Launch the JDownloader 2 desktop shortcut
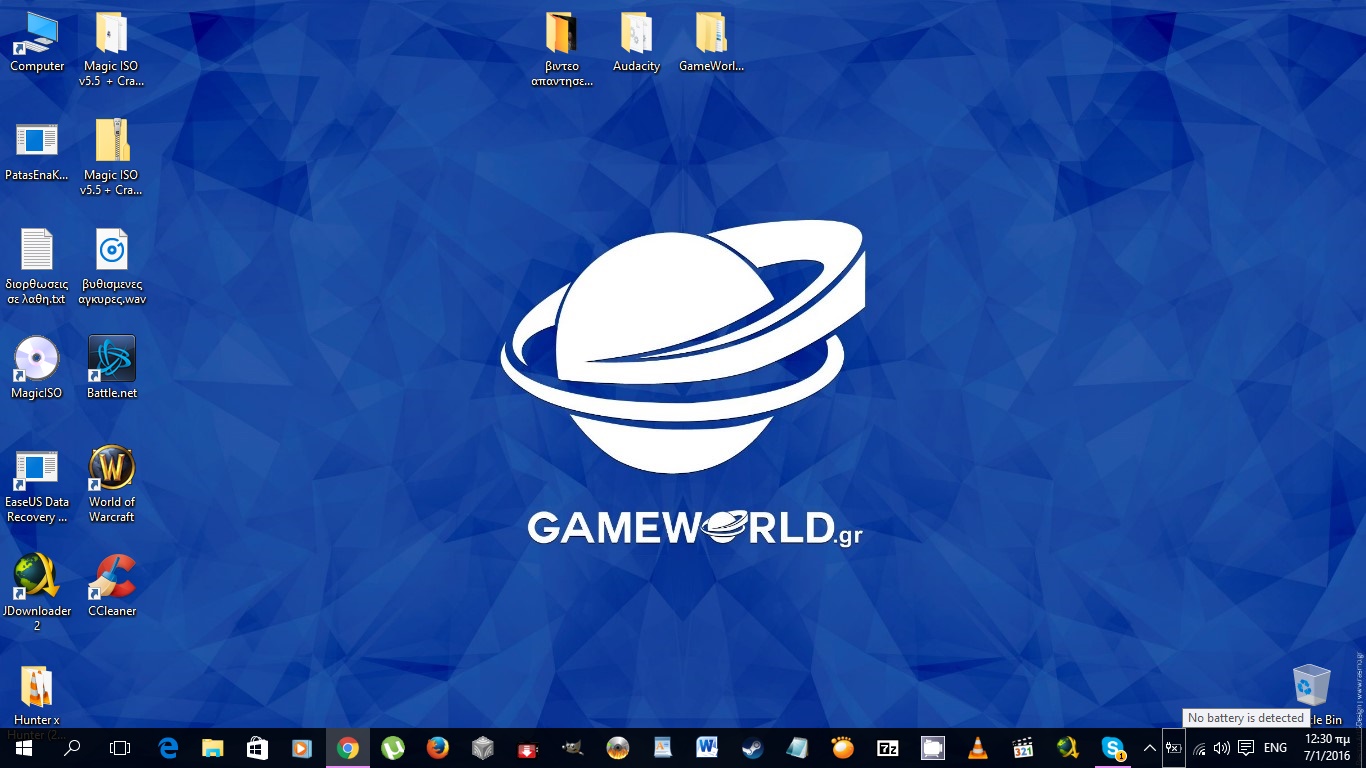Screen dimensions: 1366x768 tap(37, 594)
